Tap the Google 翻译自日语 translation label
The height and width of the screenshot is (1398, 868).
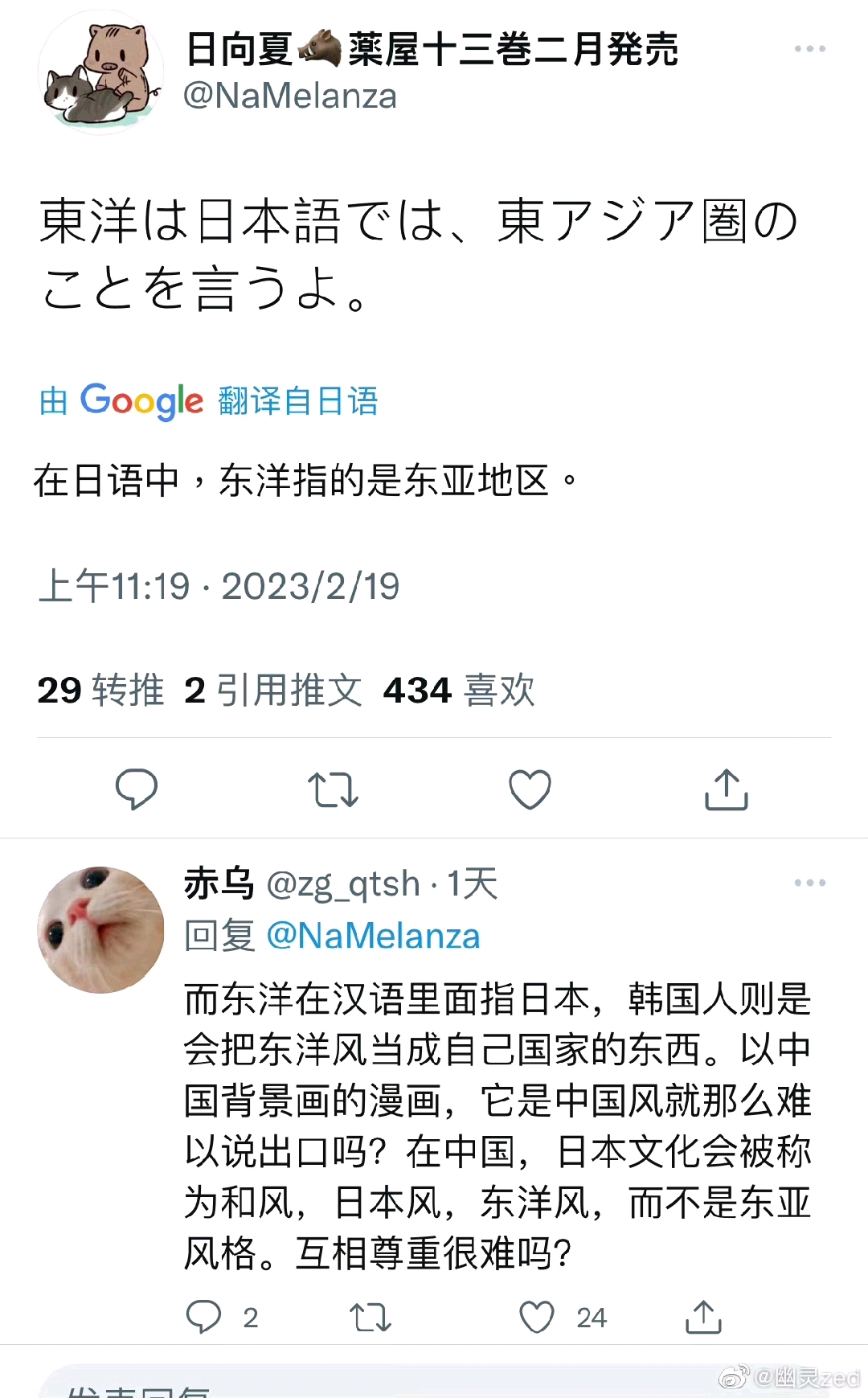pos(208,400)
